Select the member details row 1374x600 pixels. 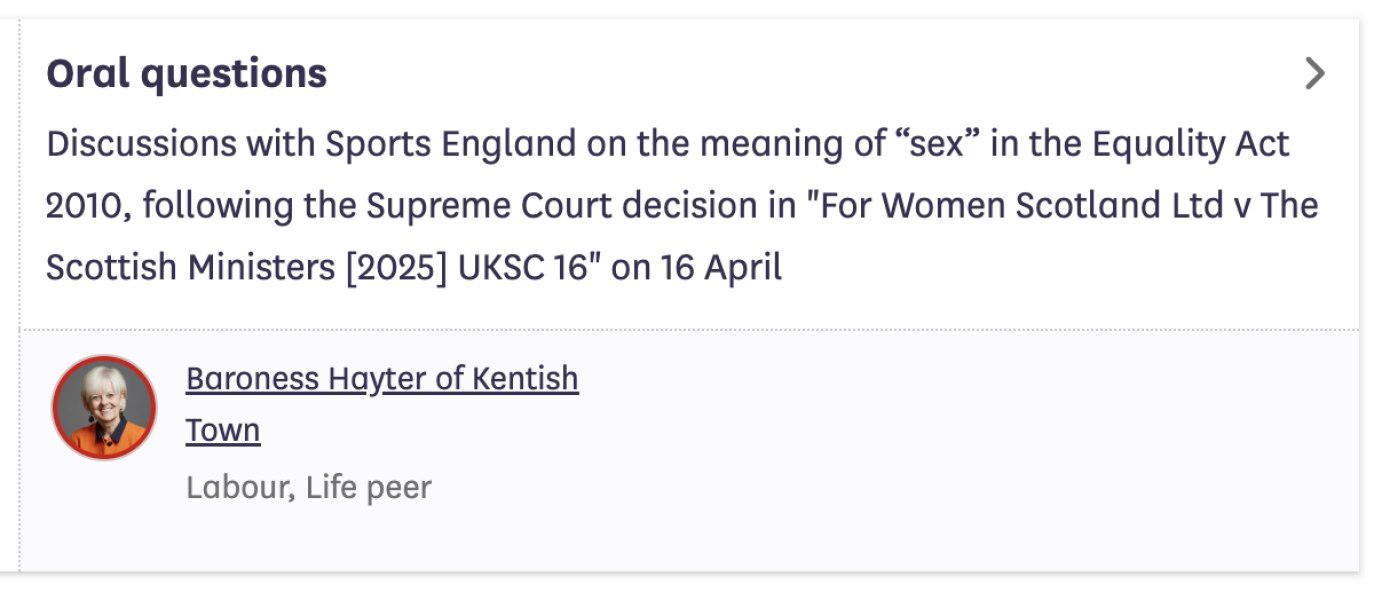pyautogui.click(x=400, y=430)
